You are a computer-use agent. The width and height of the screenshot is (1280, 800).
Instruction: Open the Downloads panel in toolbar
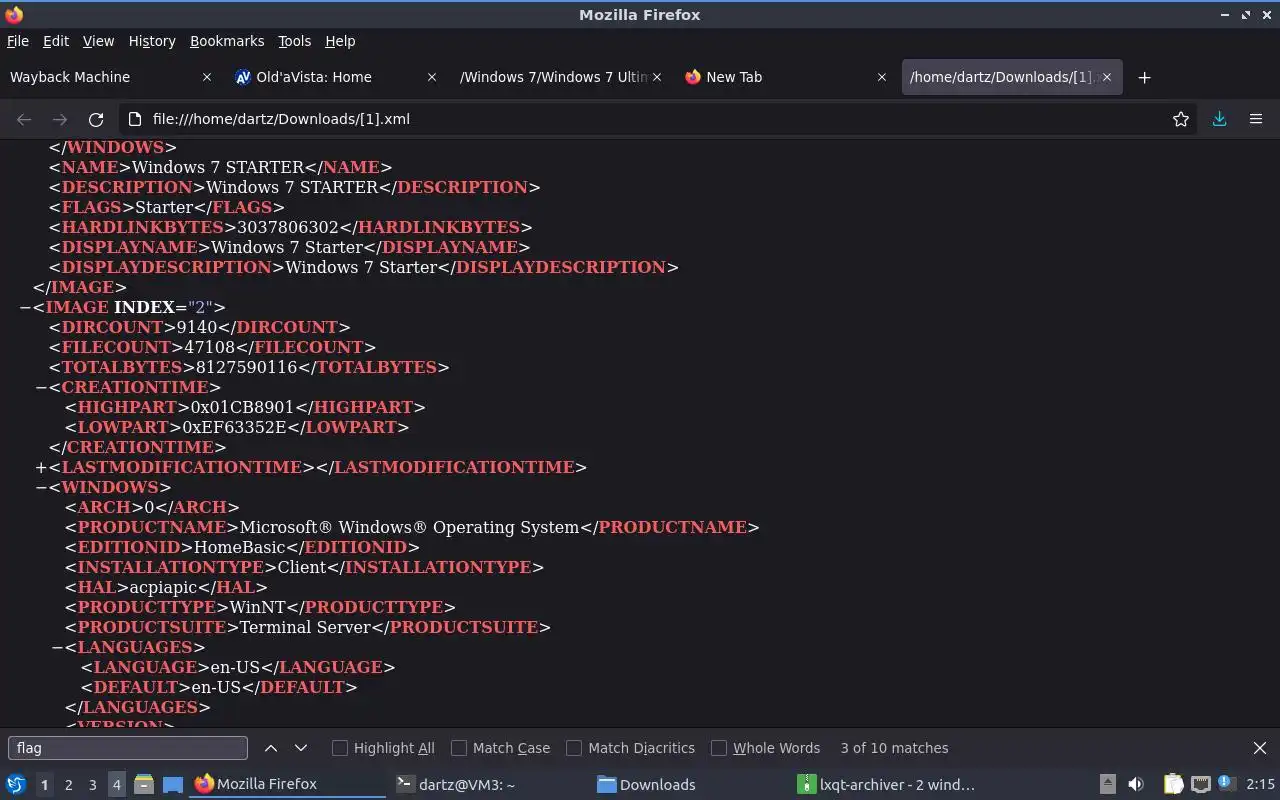tap(1219, 119)
